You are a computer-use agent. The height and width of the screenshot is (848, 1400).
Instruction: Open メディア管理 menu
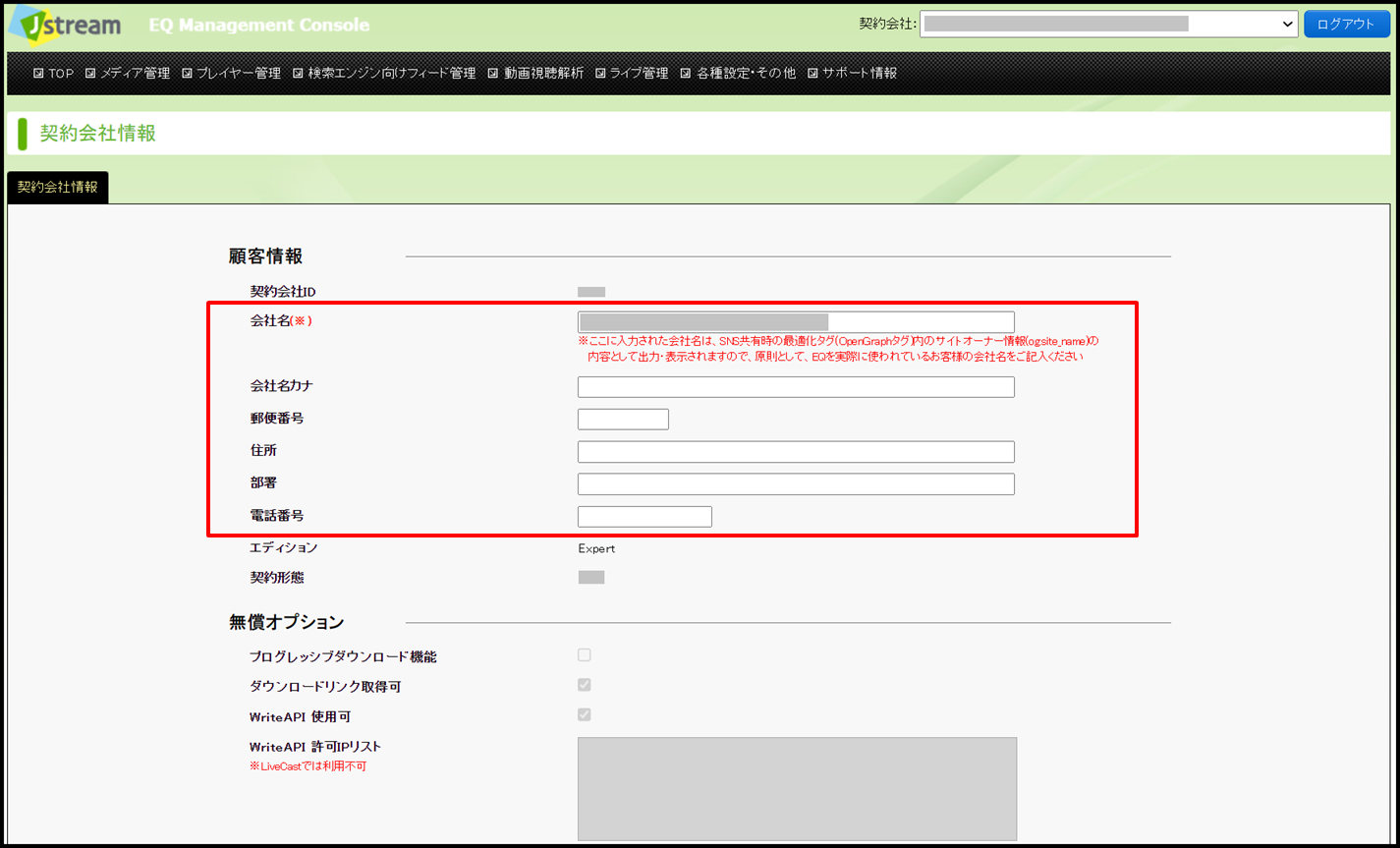(x=128, y=74)
